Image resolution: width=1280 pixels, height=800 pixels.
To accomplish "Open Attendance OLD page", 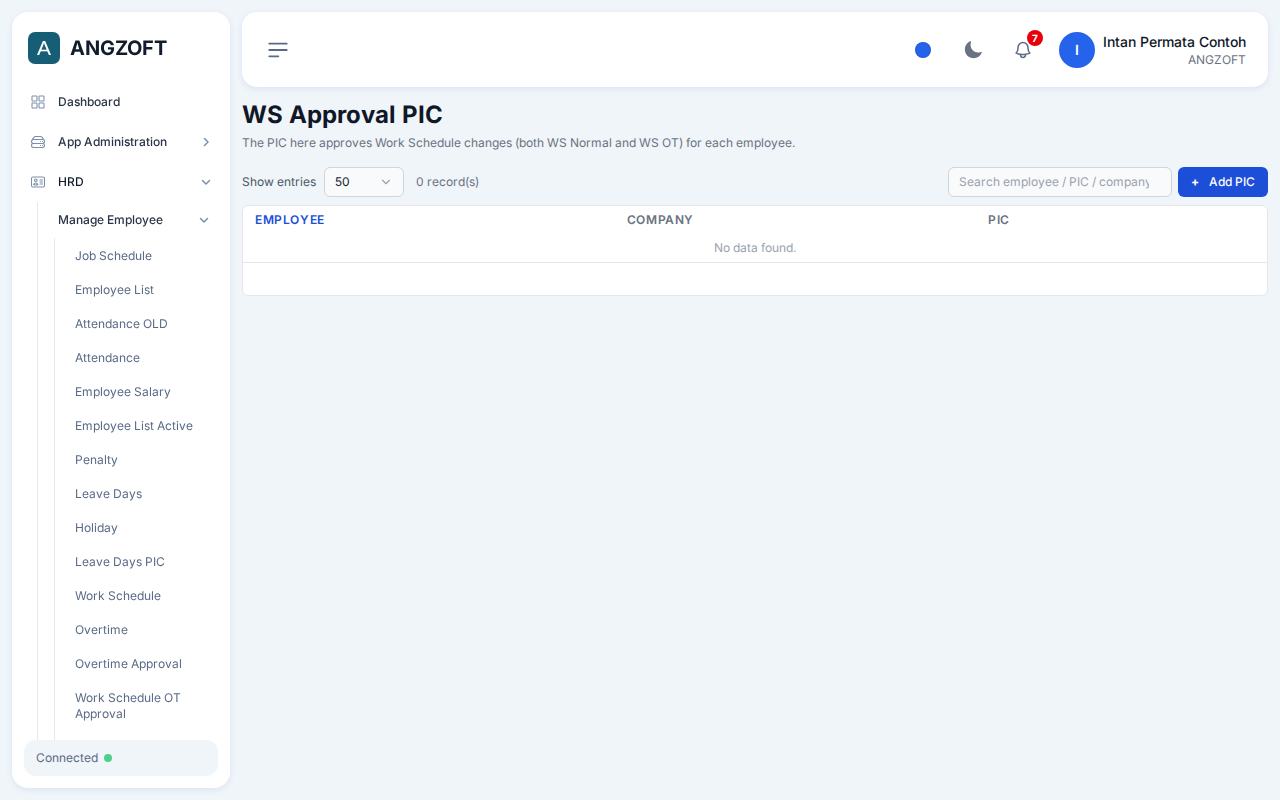I will [121, 324].
